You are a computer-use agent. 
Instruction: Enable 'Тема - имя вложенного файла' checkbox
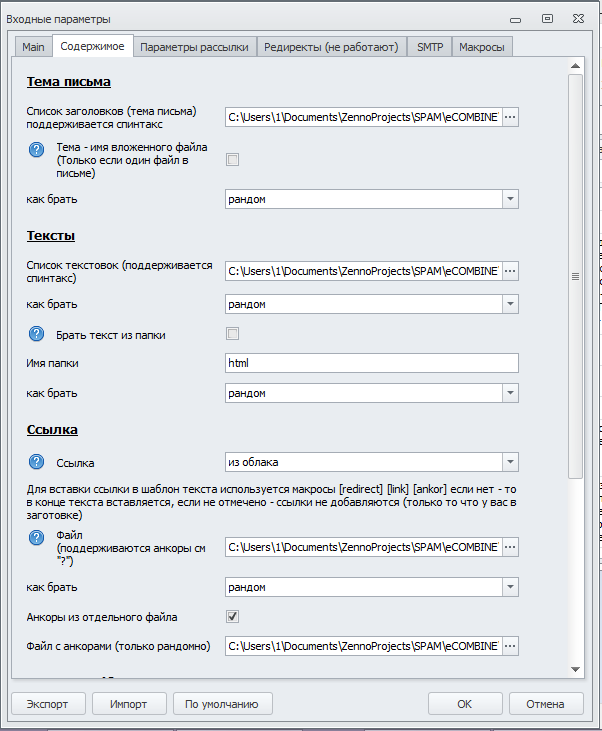pyautogui.click(x=233, y=159)
